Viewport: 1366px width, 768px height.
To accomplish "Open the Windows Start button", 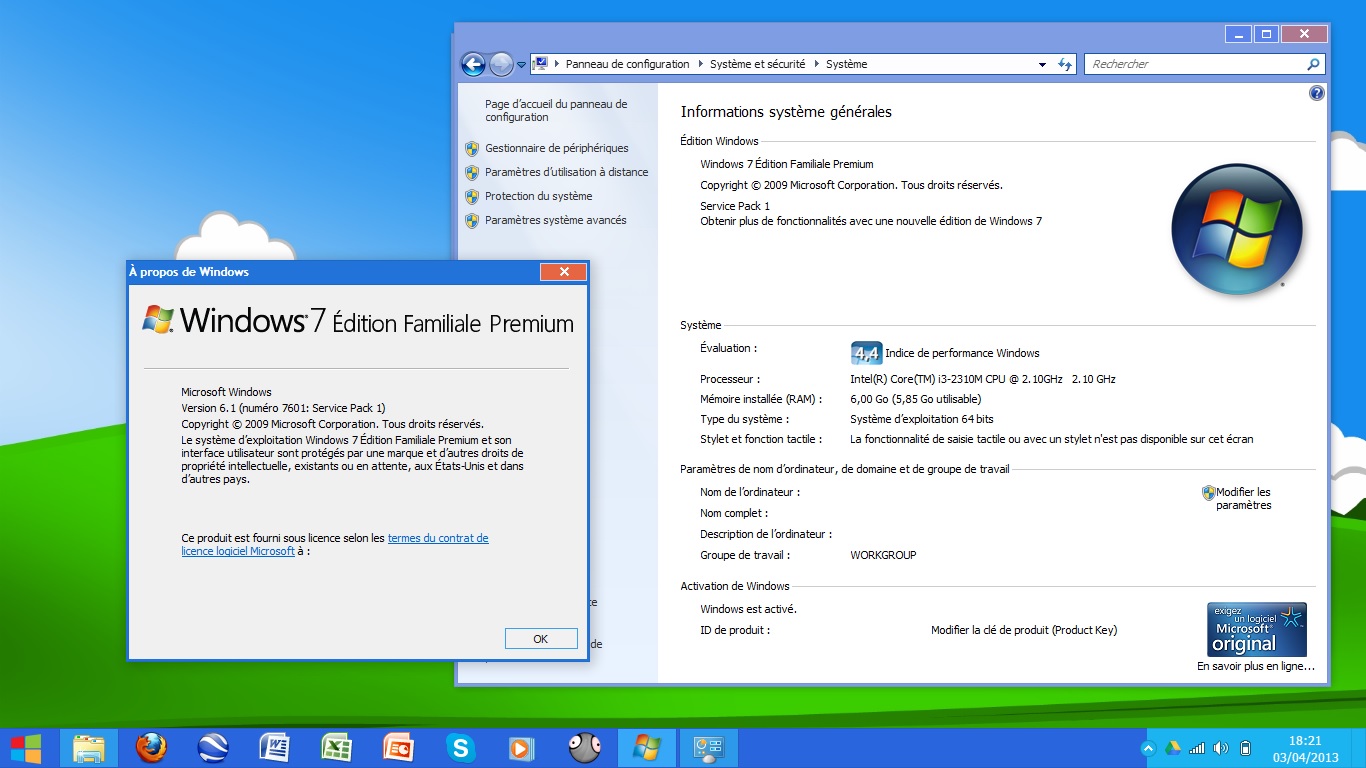I will point(26,747).
